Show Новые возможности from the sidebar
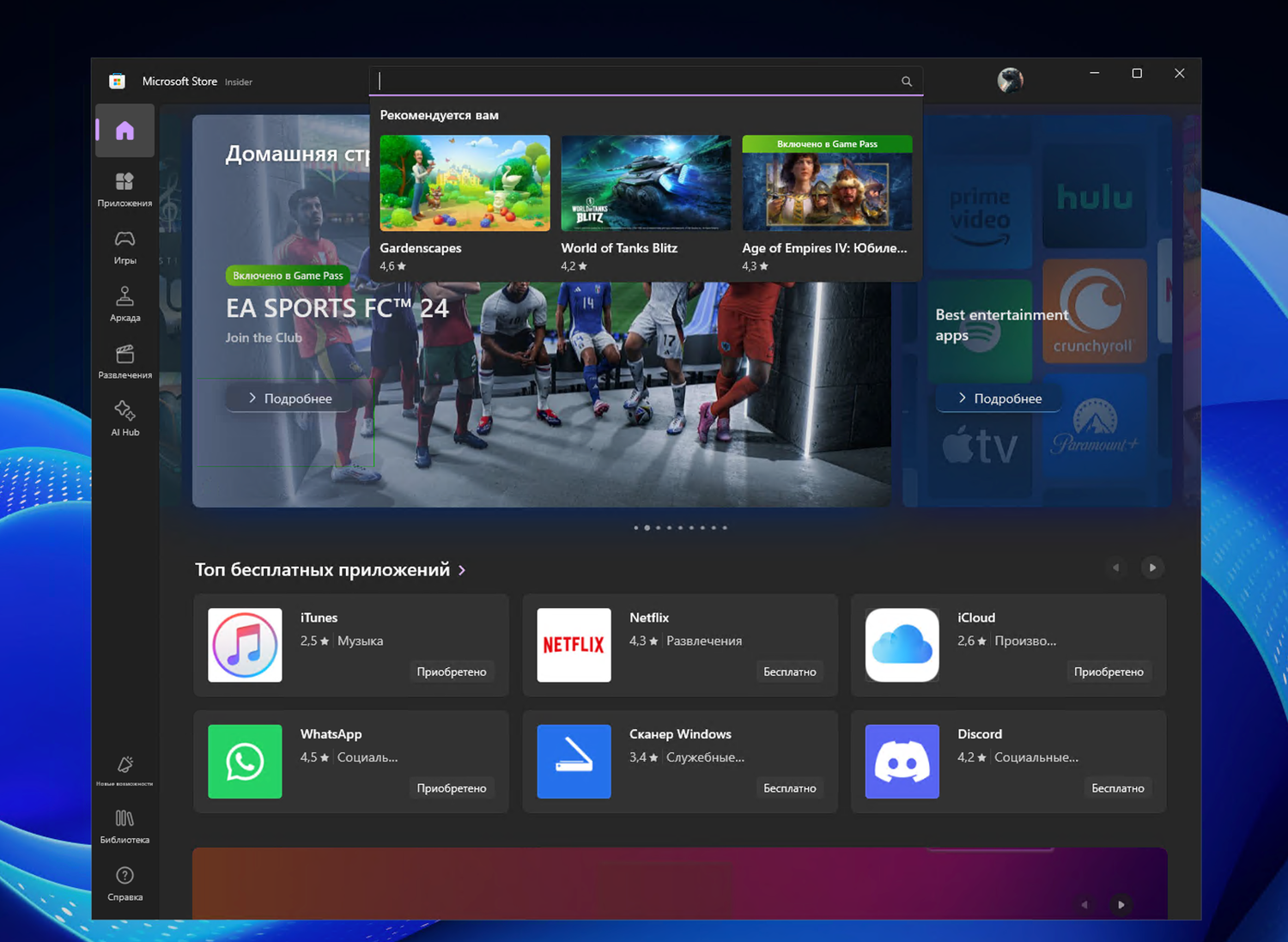Viewport: 1288px width, 942px height. coord(125,770)
